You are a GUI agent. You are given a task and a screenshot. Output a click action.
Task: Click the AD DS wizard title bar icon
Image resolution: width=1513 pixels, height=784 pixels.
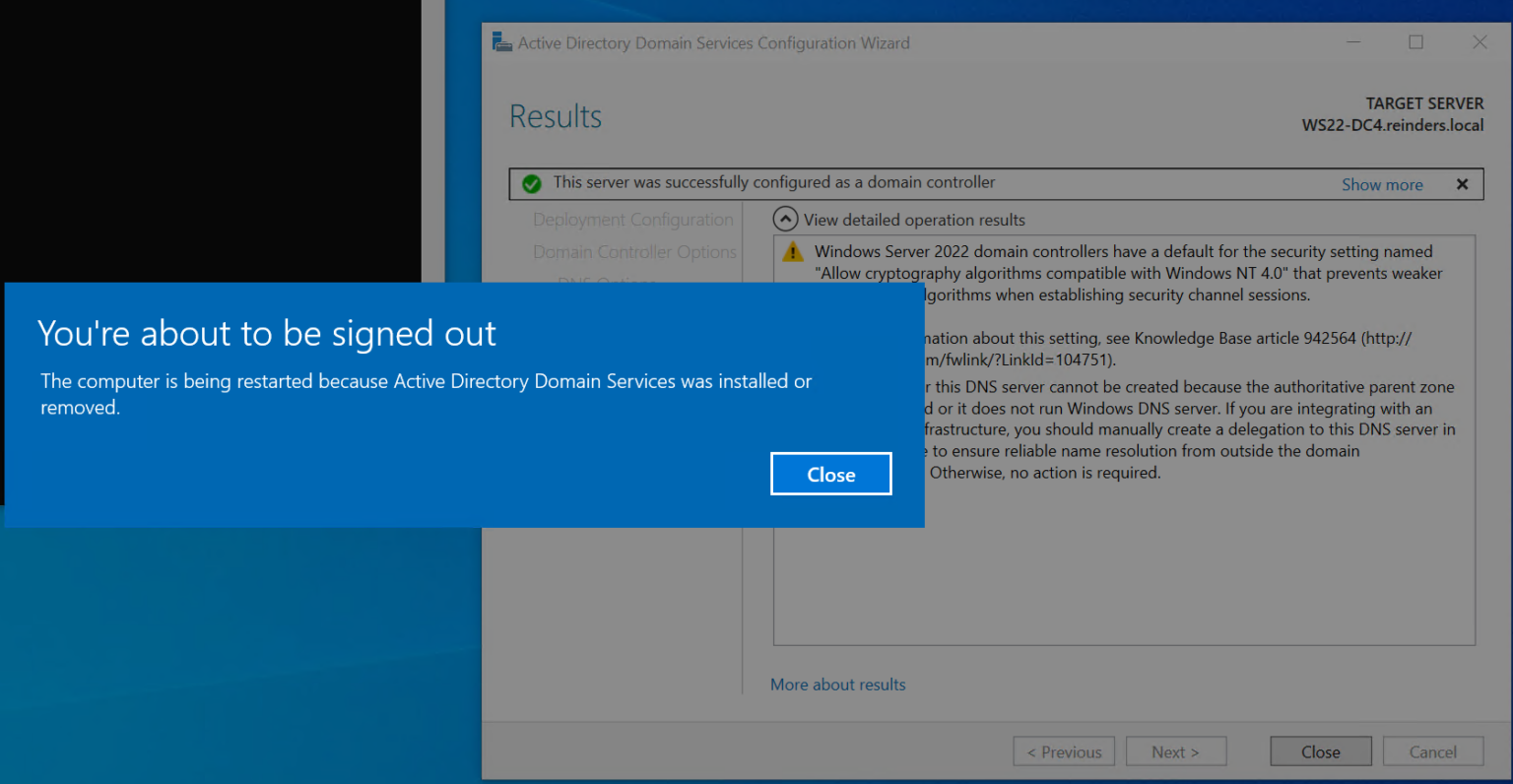[x=501, y=42]
